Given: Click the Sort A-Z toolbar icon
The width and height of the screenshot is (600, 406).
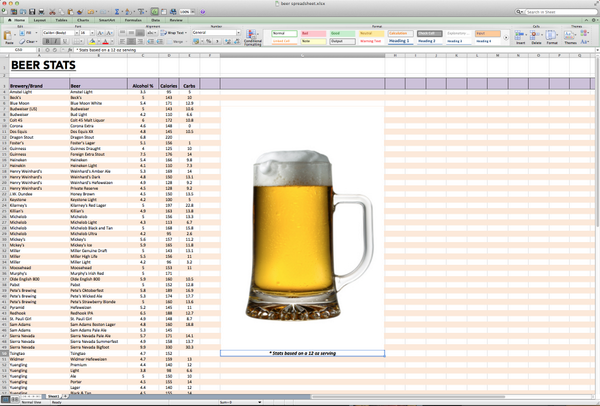Looking at the screenshot, I should pyautogui.click(x=128, y=12).
